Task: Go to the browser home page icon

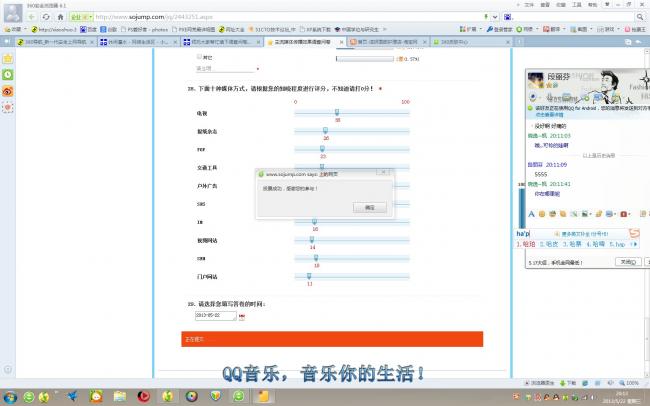Action: coord(61,17)
